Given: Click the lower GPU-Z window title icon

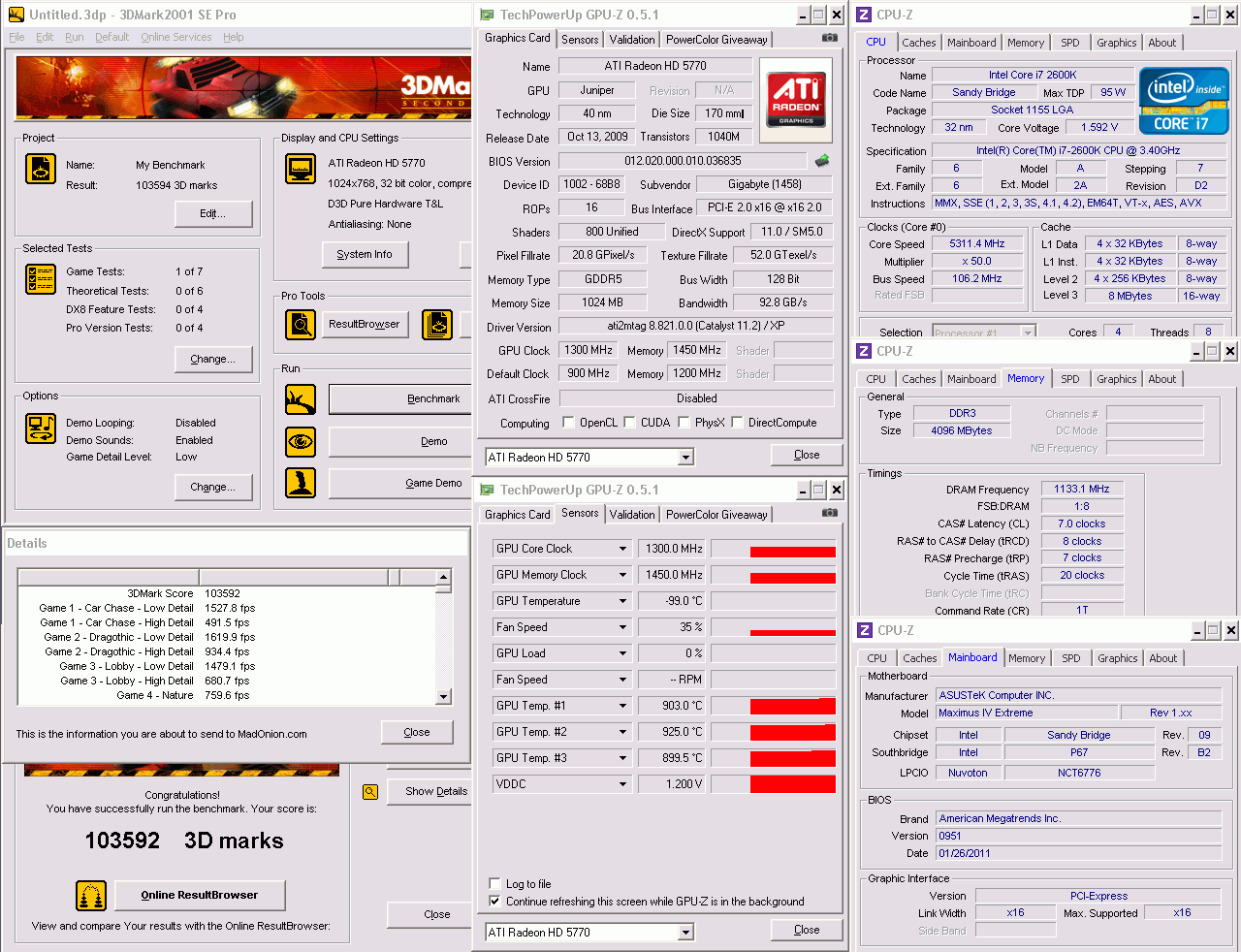Looking at the screenshot, I should point(487,490).
